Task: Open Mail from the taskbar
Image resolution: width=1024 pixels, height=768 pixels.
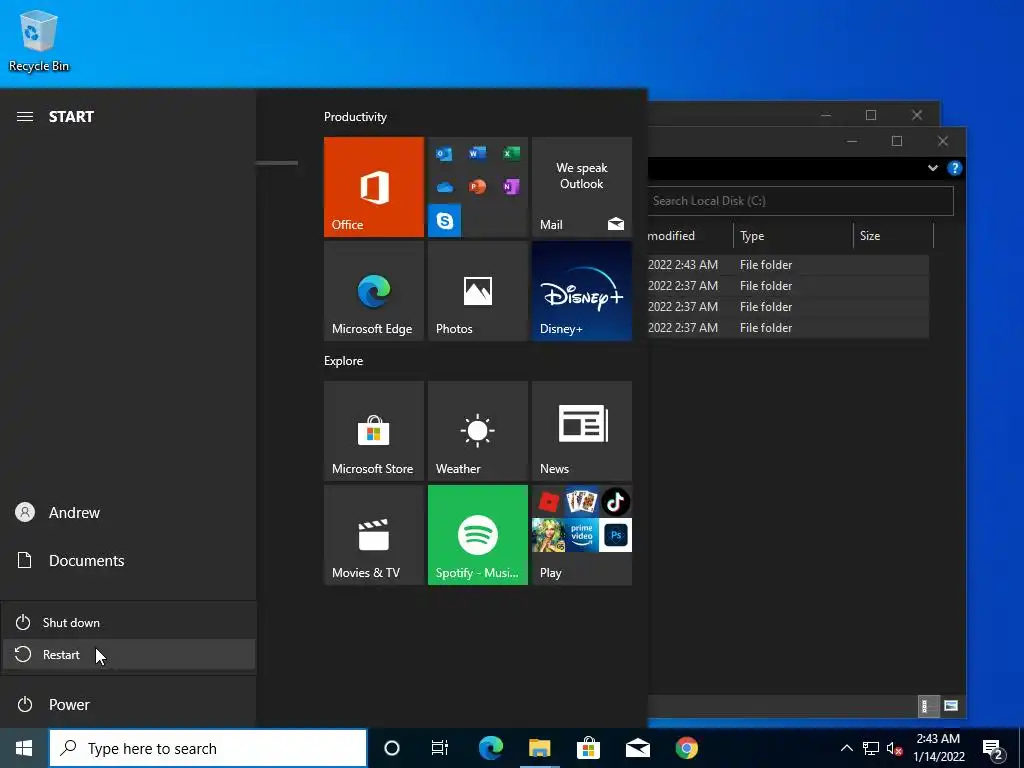Action: [637, 748]
